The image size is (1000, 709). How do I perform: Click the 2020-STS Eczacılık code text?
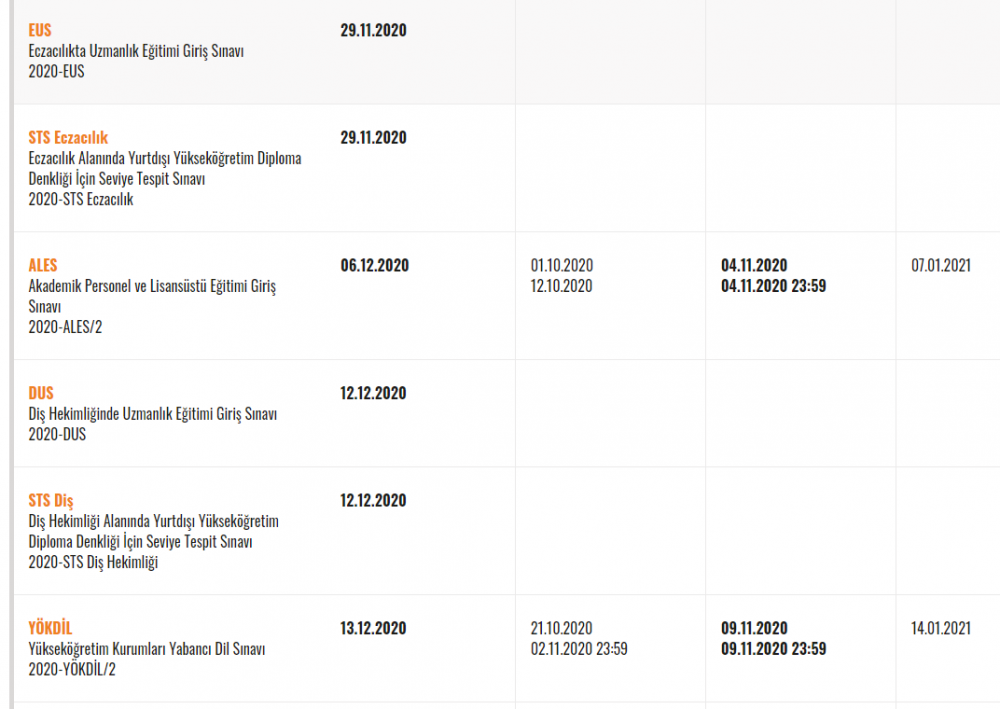click(x=81, y=199)
